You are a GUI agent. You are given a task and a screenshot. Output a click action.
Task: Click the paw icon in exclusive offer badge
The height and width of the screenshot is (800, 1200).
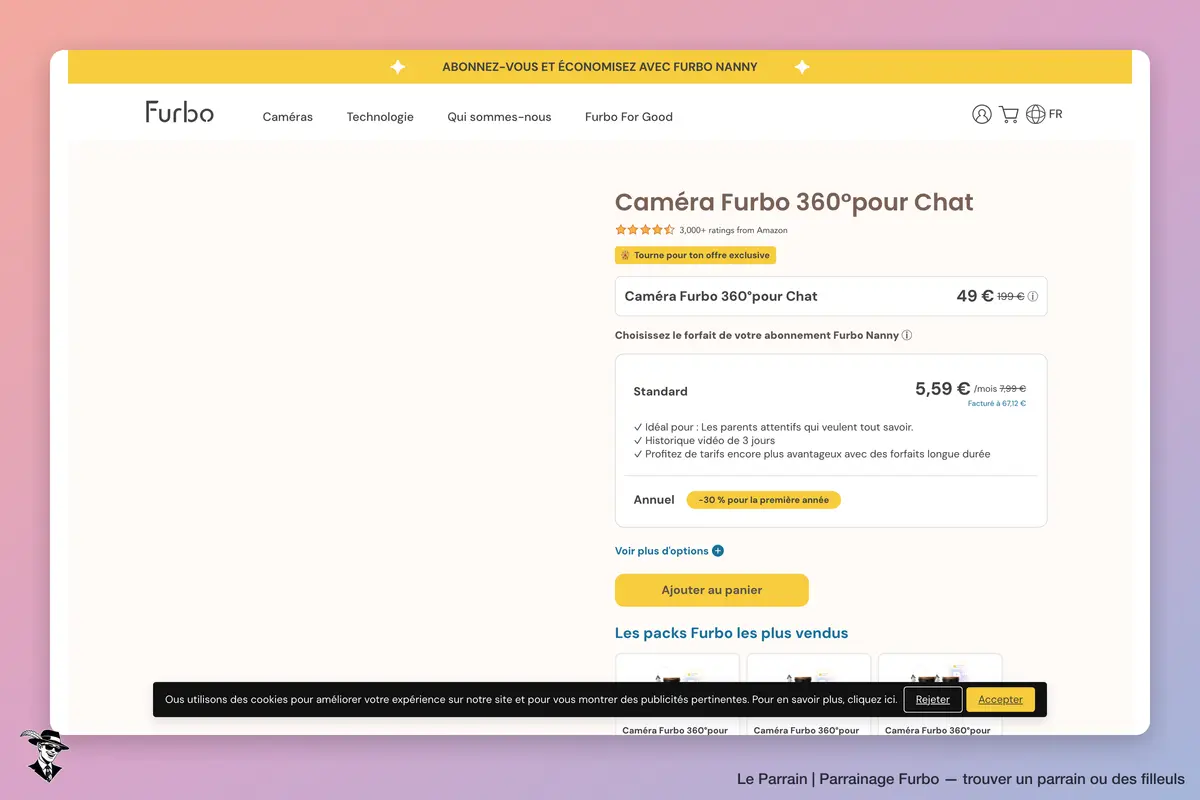coord(625,255)
